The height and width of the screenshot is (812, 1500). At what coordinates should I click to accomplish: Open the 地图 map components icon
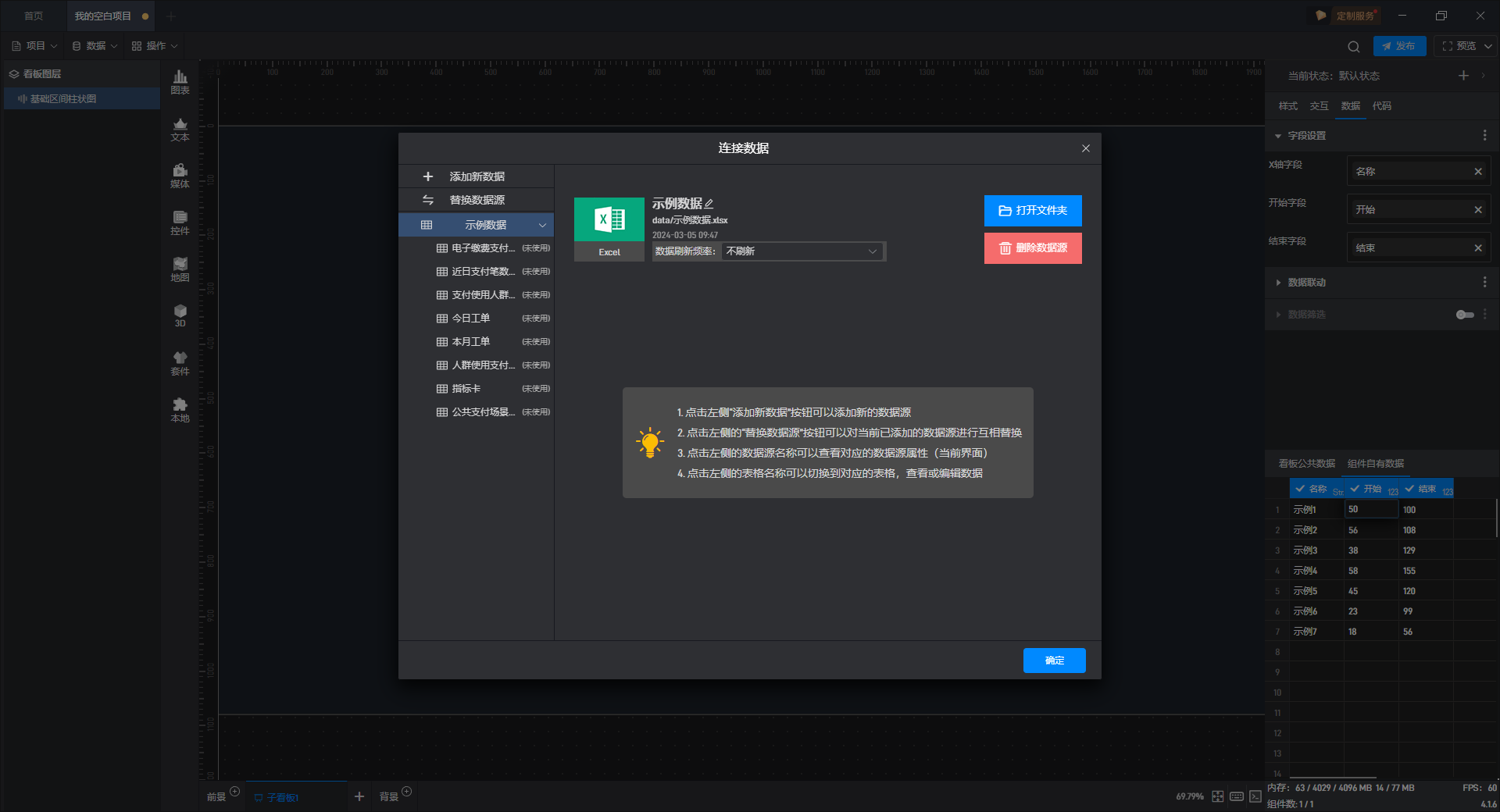[x=180, y=269]
